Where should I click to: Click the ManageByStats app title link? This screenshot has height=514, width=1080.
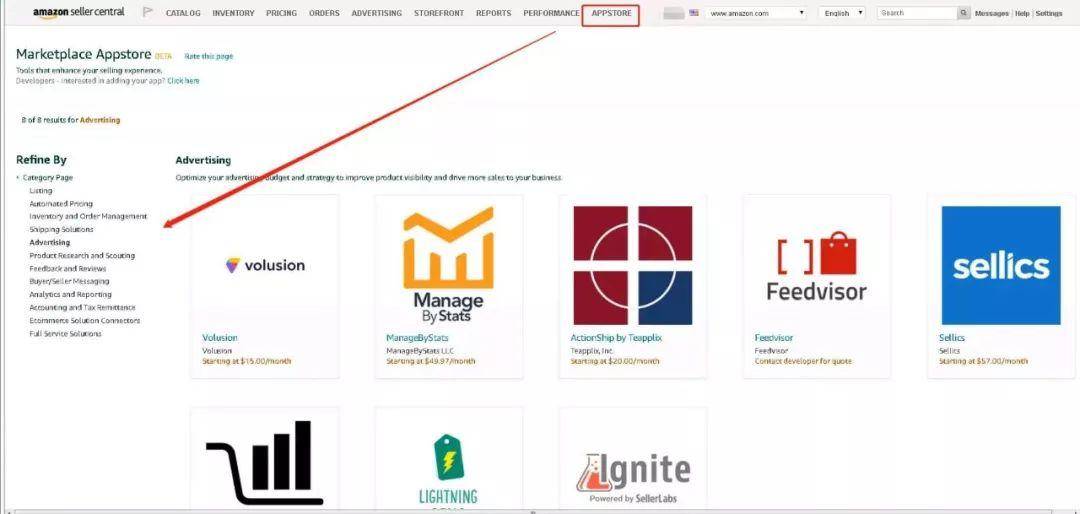(417, 338)
